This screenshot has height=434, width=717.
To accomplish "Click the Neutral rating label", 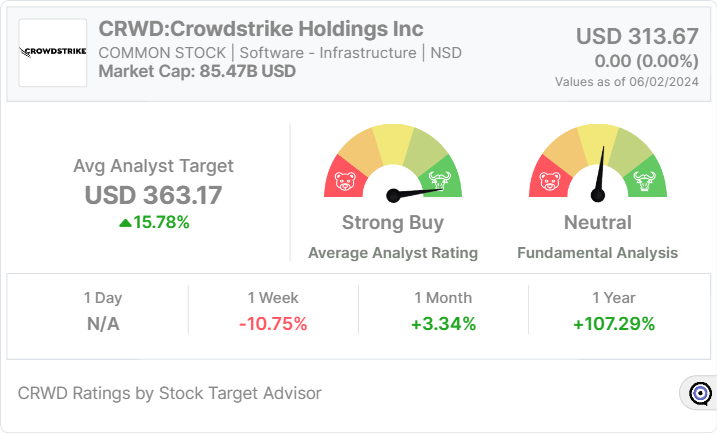I will (x=597, y=222).
